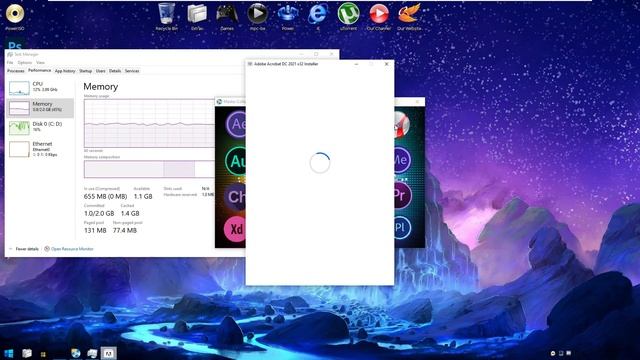Switch to the Processes tab
Viewport: 640px width, 360px height.
tap(16, 71)
